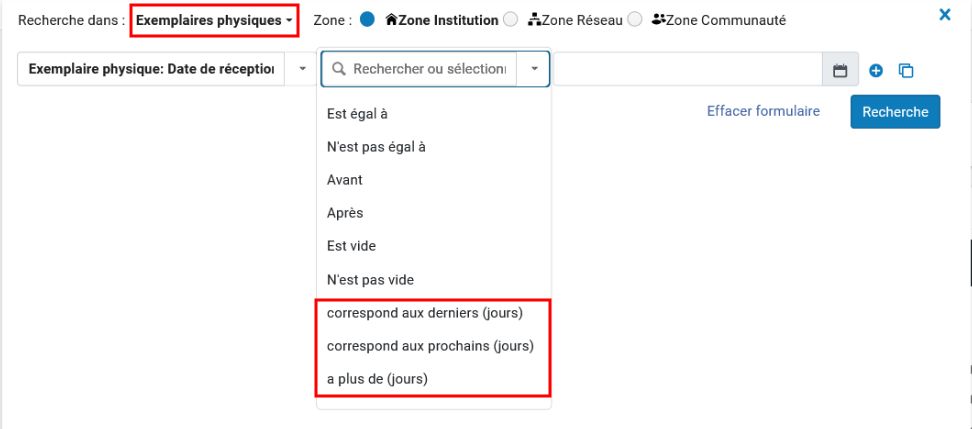
Task: Pick 'a plus de (jours)' option
Action: pos(378,379)
